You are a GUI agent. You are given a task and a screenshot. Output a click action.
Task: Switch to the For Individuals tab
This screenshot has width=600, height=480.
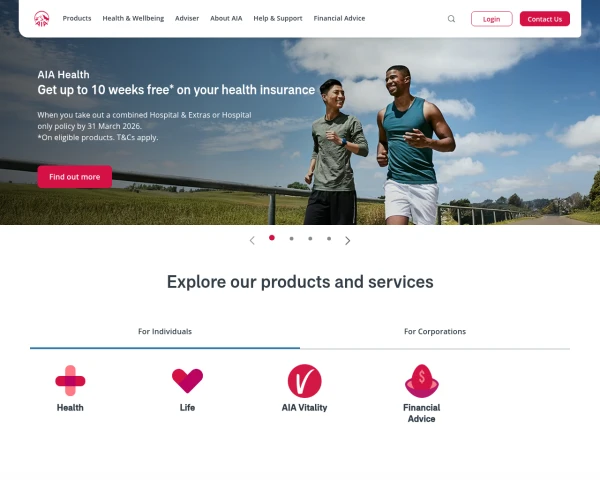click(x=165, y=331)
